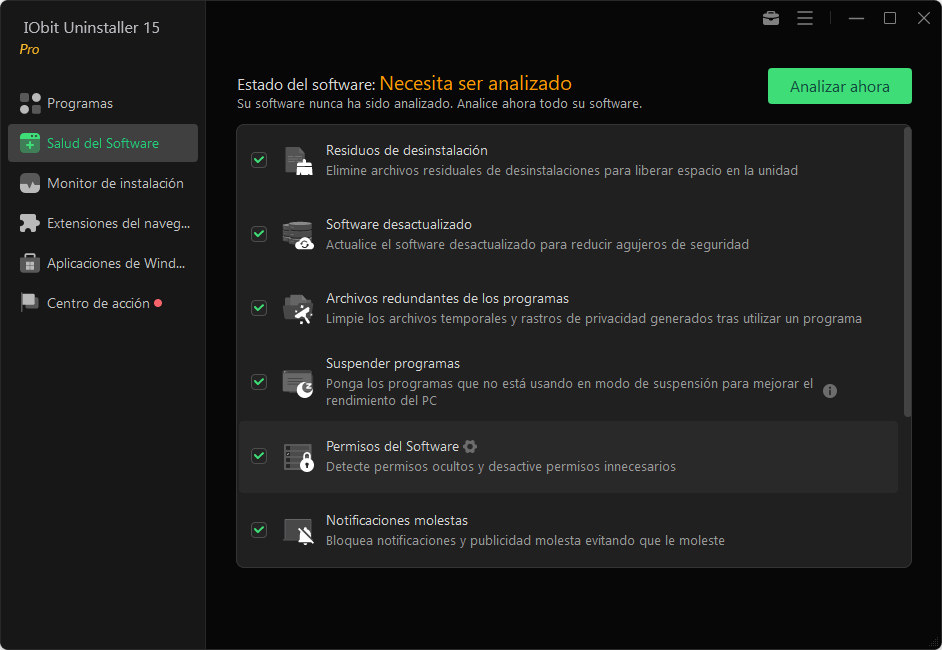The height and width of the screenshot is (650, 942).
Task: Open Extensiones del navegador in sidebar
Action: (x=117, y=223)
